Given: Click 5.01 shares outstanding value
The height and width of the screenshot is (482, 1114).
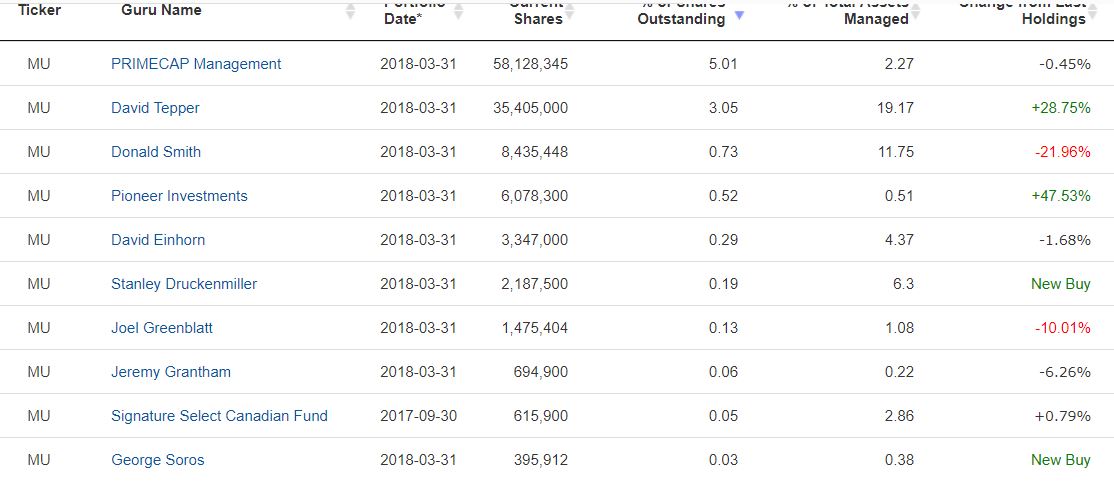Looking at the screenshot, I should (723, 64).
